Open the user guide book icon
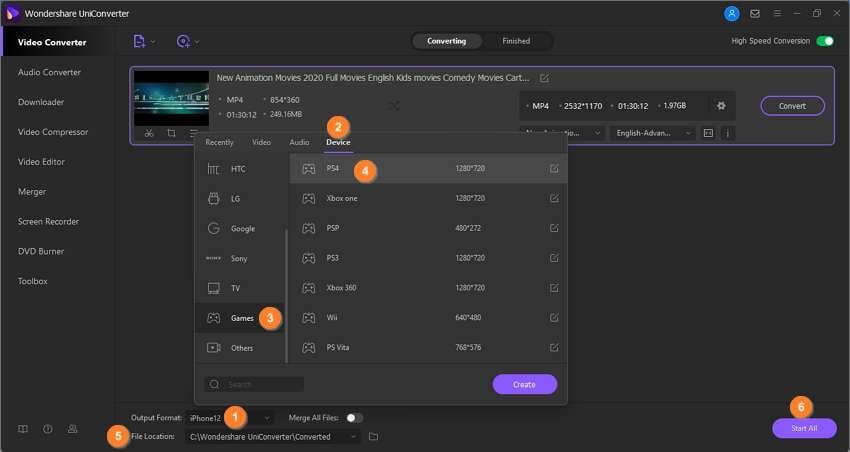 coord(23,429)
